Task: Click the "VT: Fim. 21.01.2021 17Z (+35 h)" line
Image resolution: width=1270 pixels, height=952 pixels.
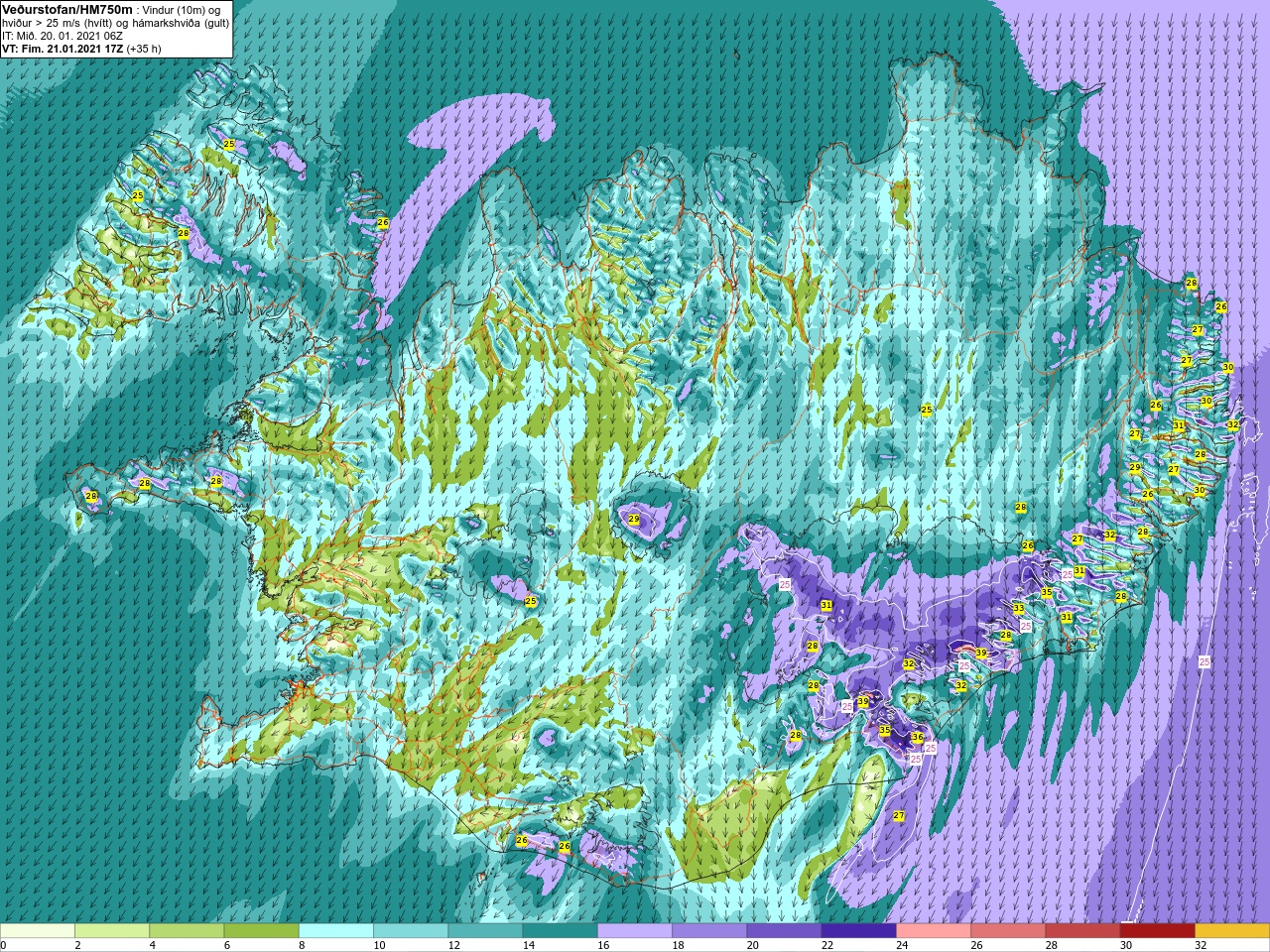Action: click(x=82, y=49)
